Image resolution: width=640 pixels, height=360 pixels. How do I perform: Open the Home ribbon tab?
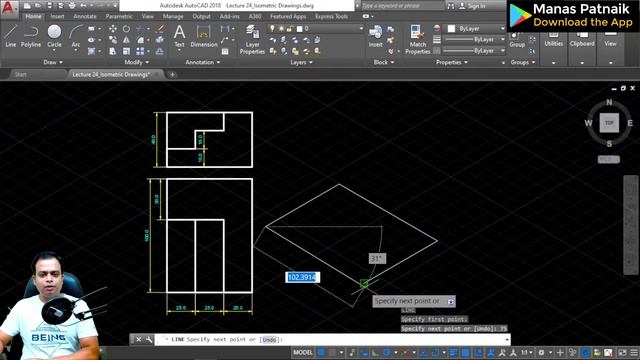pyautogui.click(x=33, y=16)
